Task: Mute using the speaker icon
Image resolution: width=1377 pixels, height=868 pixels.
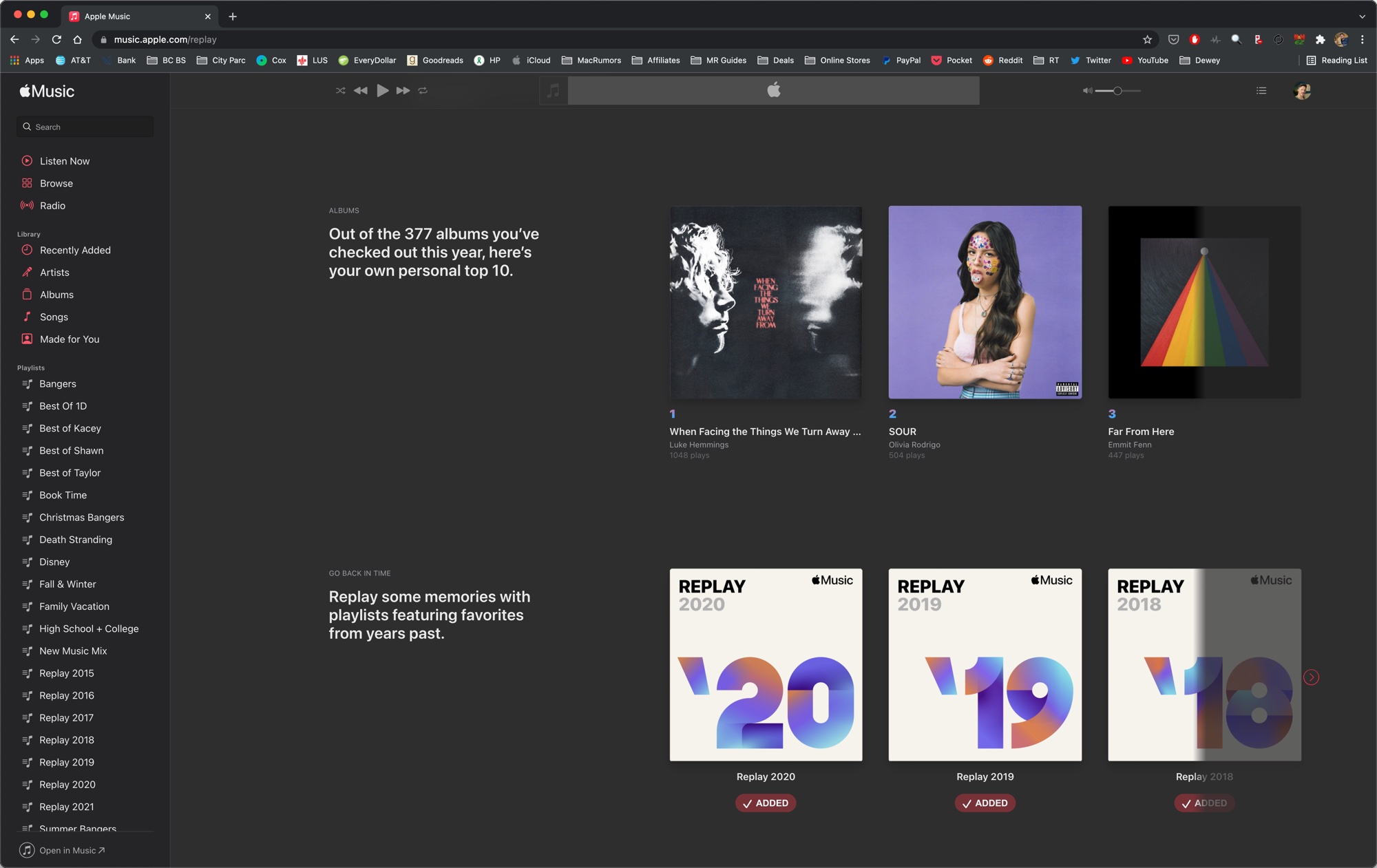Action: tap(1087, 90)
